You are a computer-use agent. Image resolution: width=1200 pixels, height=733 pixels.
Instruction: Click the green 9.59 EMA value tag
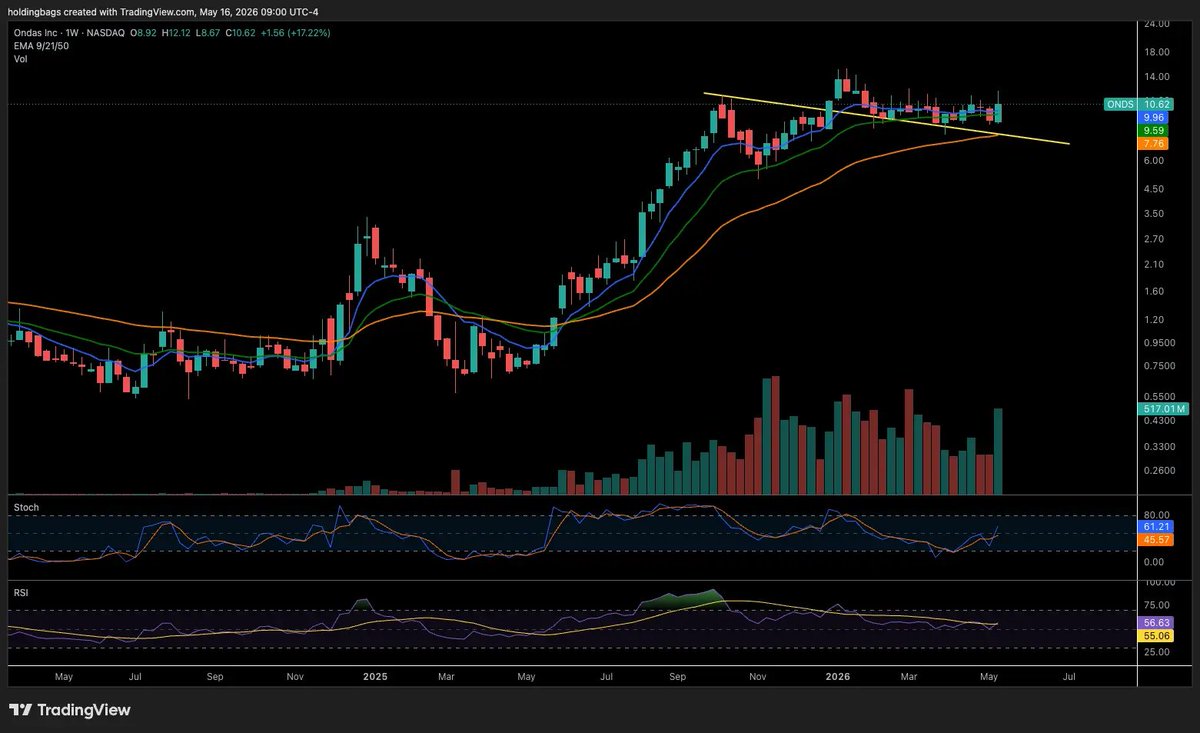pos(1155,130)
